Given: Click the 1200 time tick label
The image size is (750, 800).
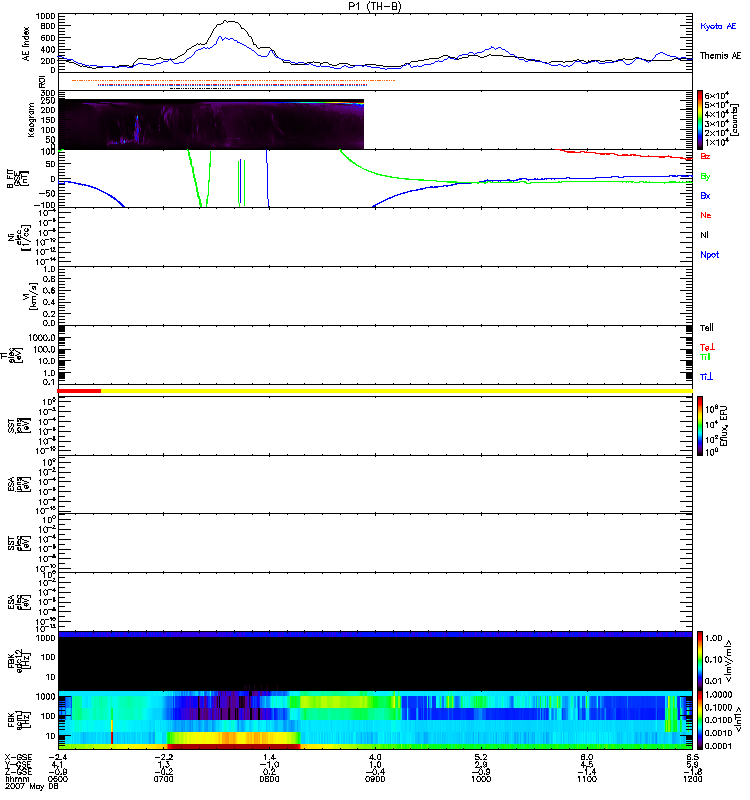Looking at the screenshot, I should coord(692,779).
